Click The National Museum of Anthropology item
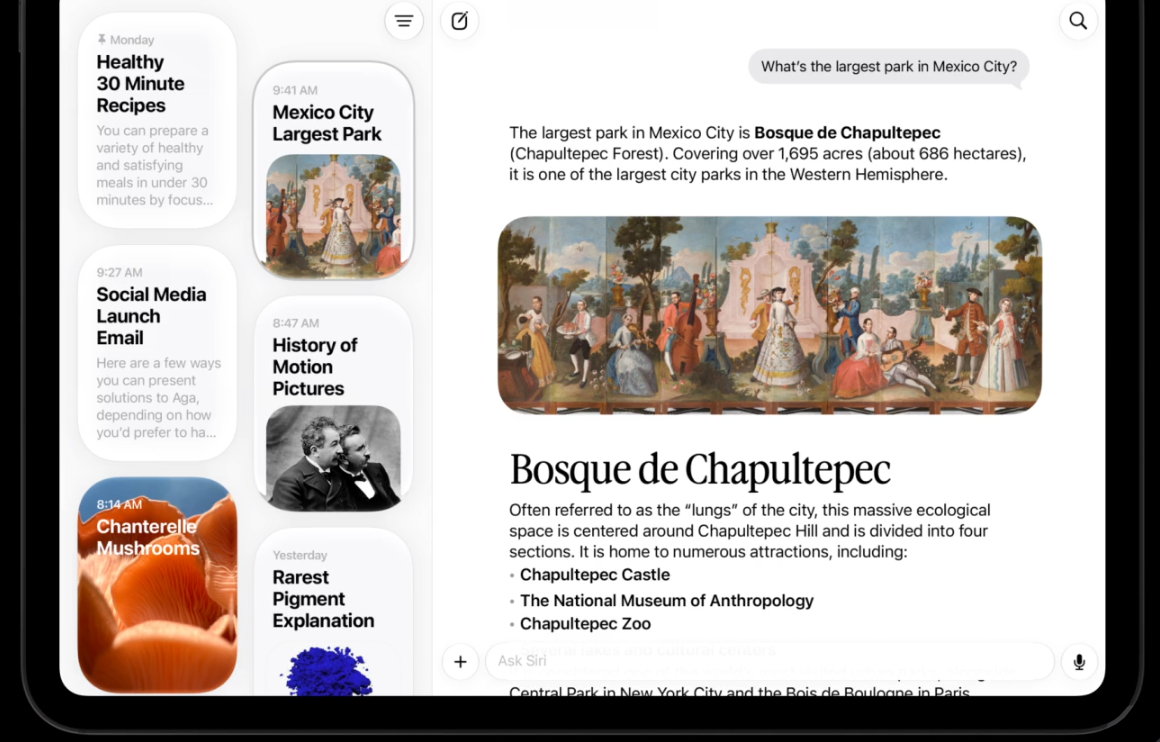This screenshot has height=742, width=1160. [x=667, y=601]
